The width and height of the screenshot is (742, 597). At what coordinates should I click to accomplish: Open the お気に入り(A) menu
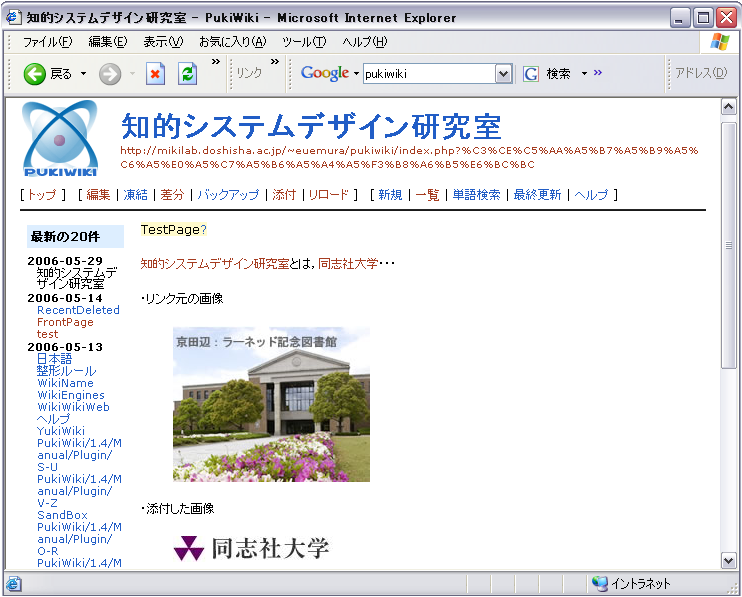pos(232,42)
